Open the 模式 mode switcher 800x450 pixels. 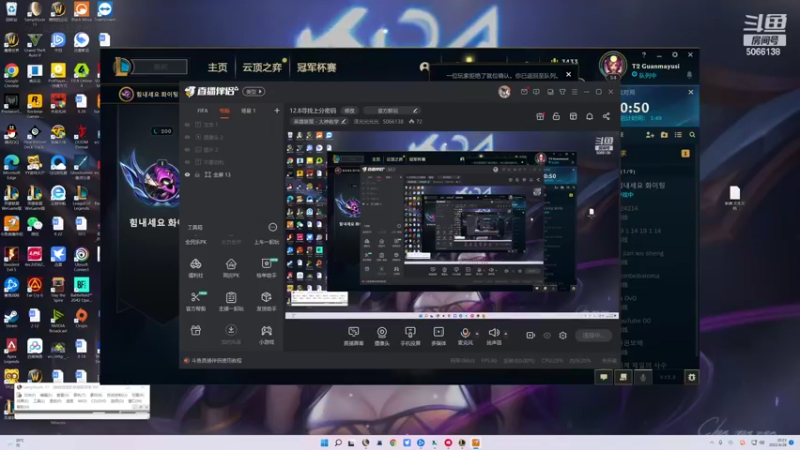254,91
